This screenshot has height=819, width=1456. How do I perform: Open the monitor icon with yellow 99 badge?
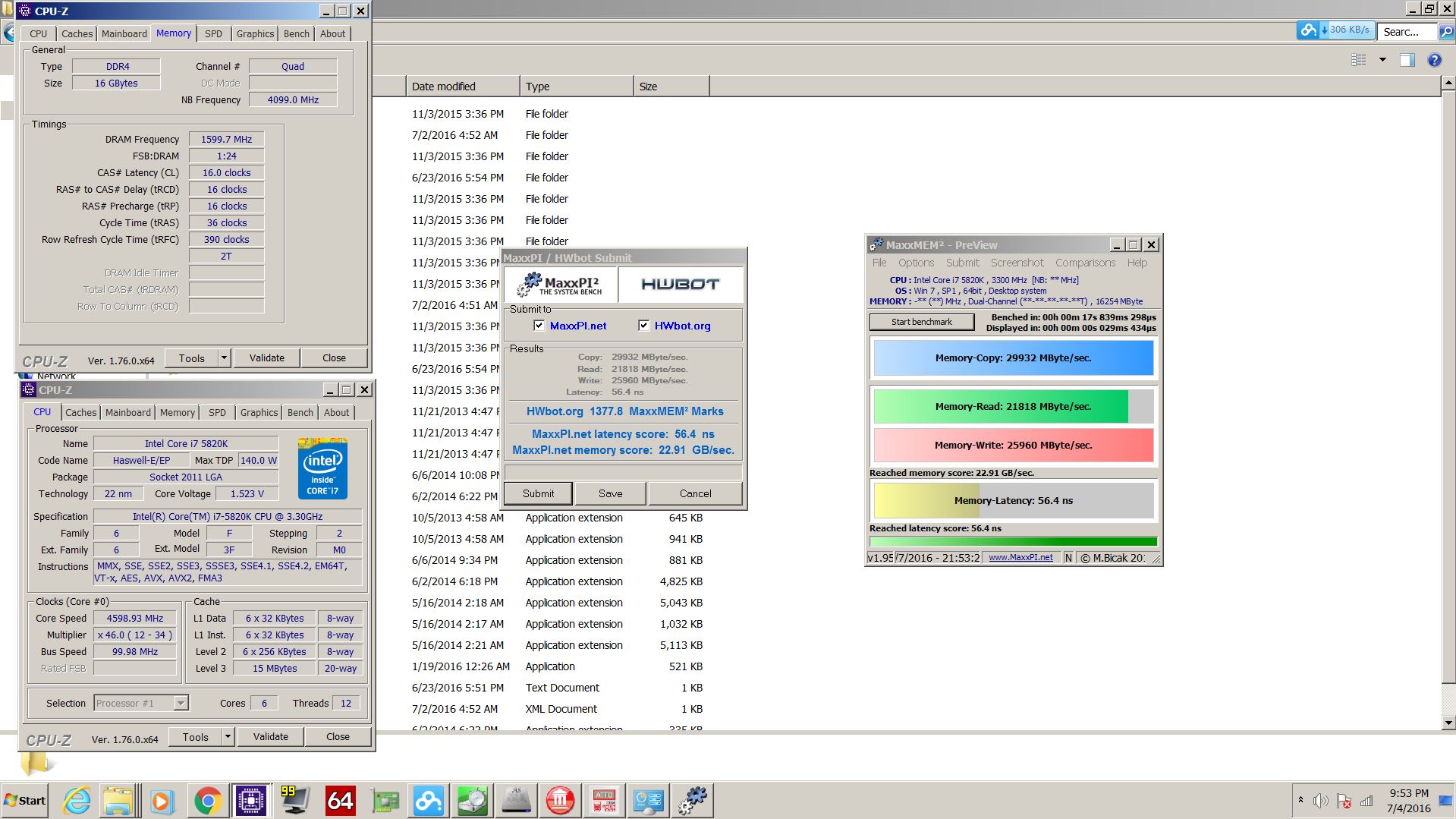(295, 801)
